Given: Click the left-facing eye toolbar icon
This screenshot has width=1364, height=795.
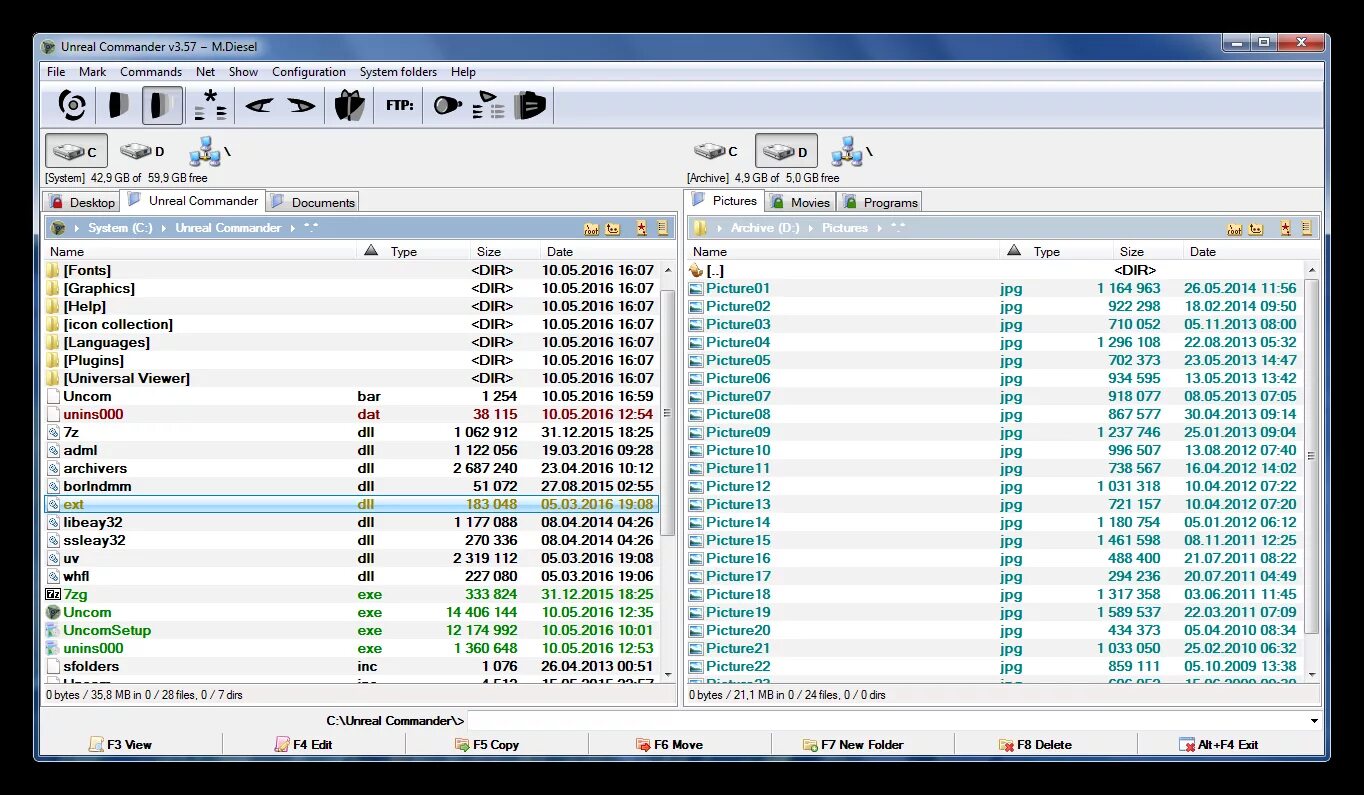Looking at the screenshot, I should click(x=259, y=104).
